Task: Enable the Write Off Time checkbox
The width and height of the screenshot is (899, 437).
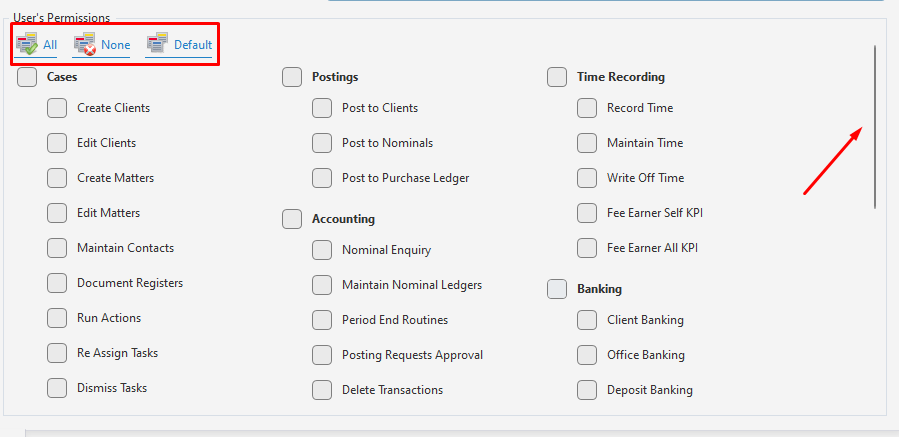Action: [587, 178]
